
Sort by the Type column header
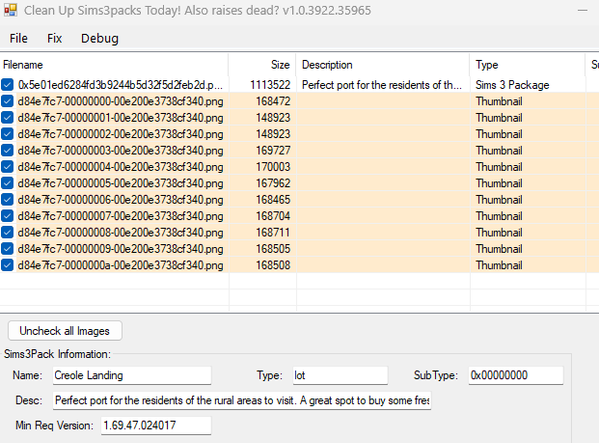click(x=528, y=65)
